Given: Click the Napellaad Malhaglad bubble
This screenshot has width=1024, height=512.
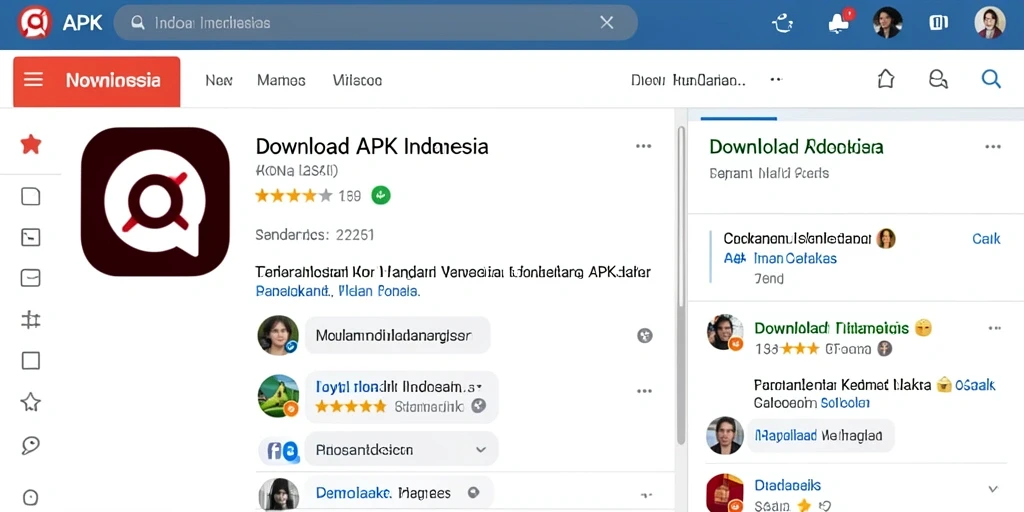Looking at the screenshot, I should coord(820,435).
